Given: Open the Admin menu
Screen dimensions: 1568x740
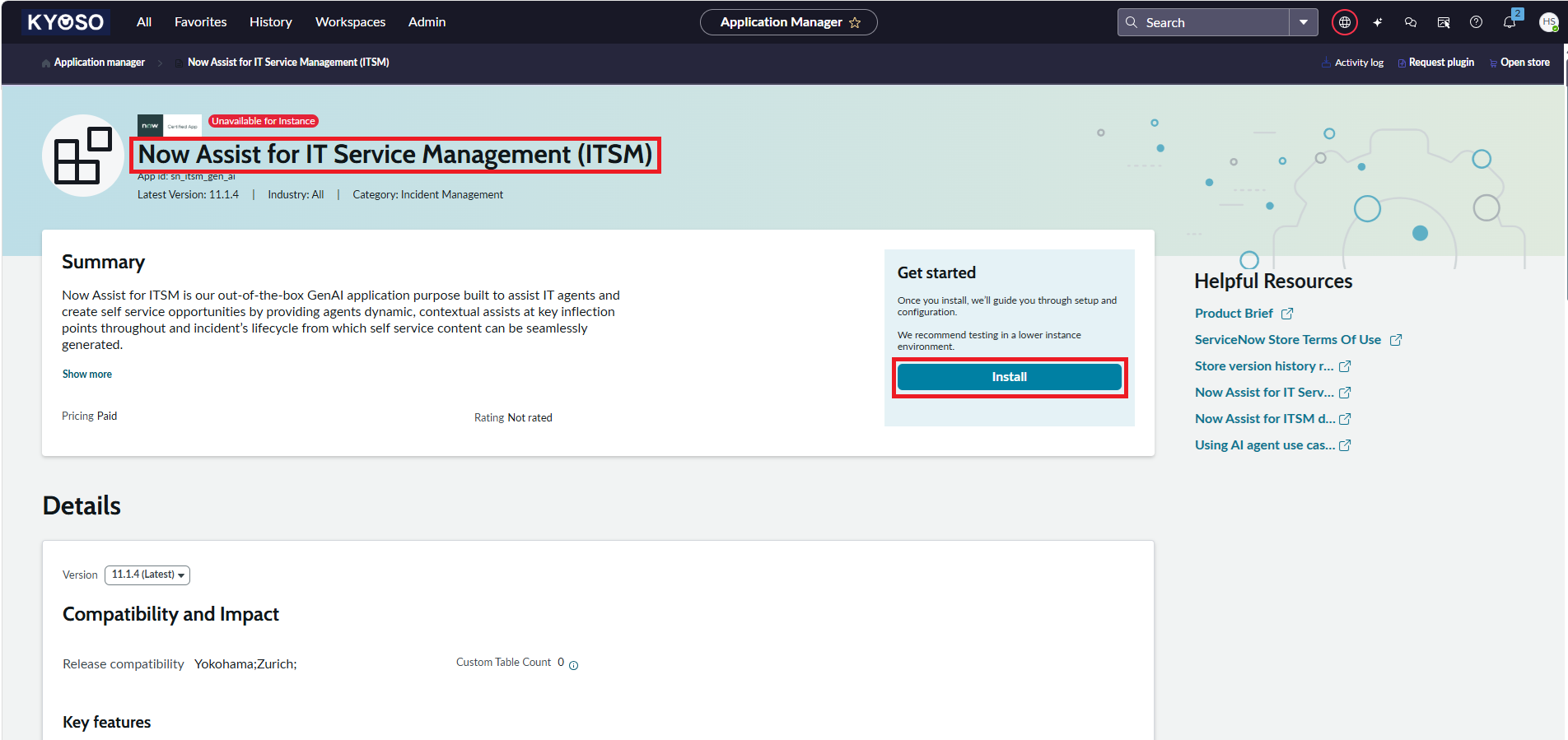Looking at the screenshot, I should pos(427,22).
